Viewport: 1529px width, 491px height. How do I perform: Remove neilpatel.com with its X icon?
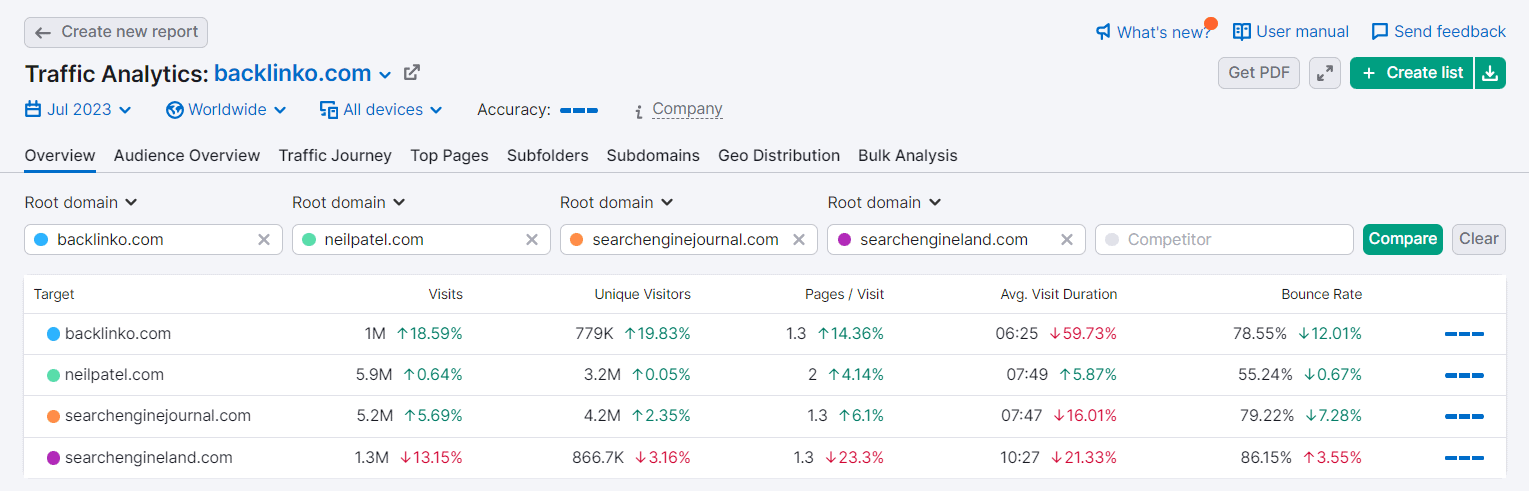(532, 240)
